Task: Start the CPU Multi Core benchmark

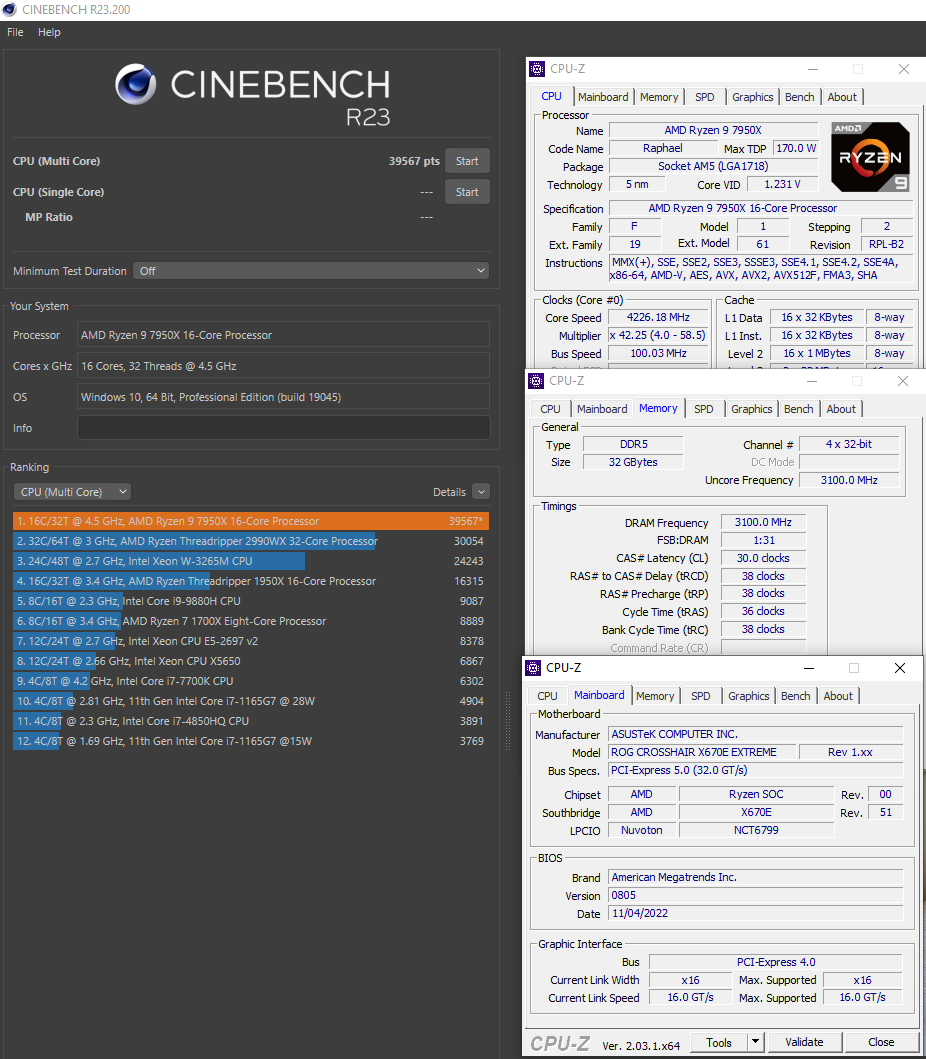Action: [467, 161]
